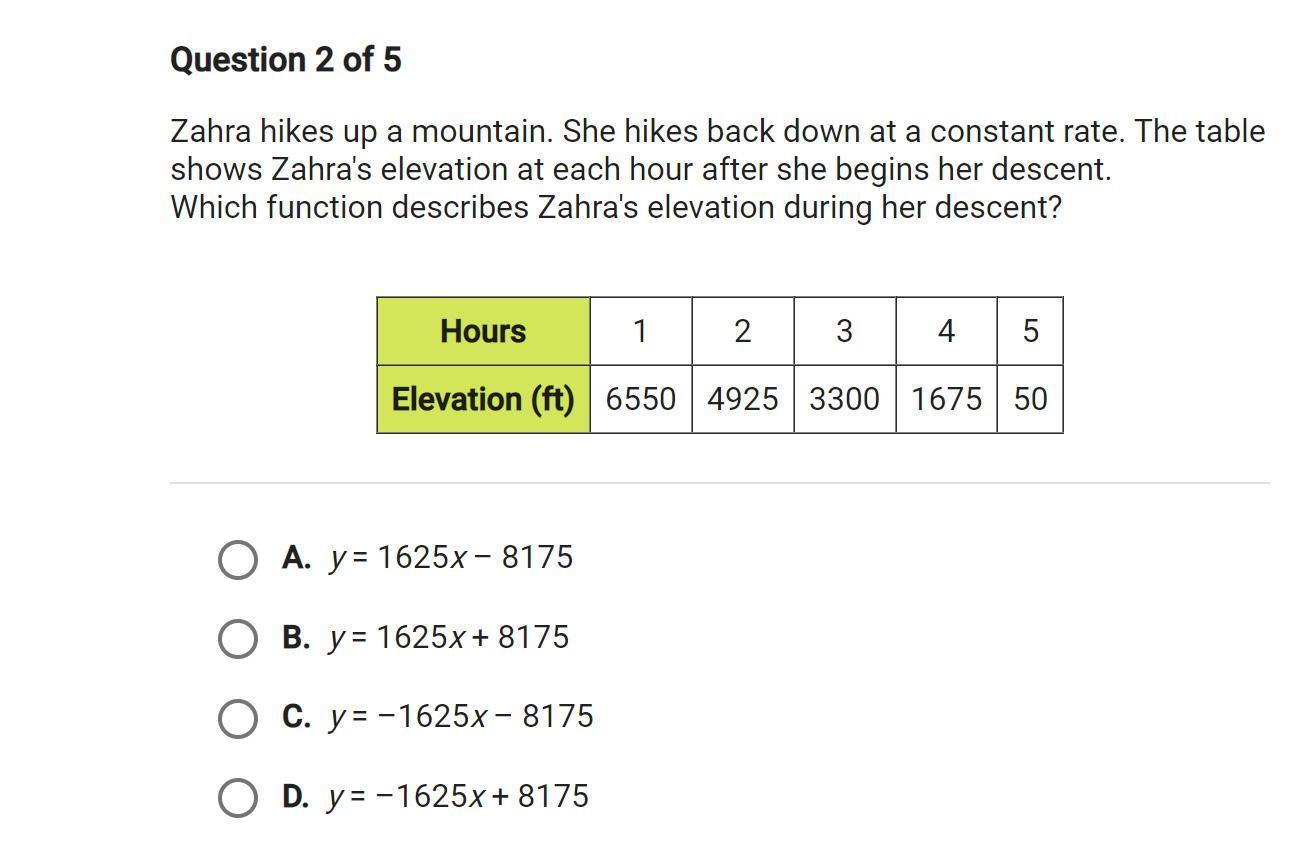Choose the radio circle for option B
Image resolution: width=1304 pixels, height=862 pixels.
pos(237,639)
